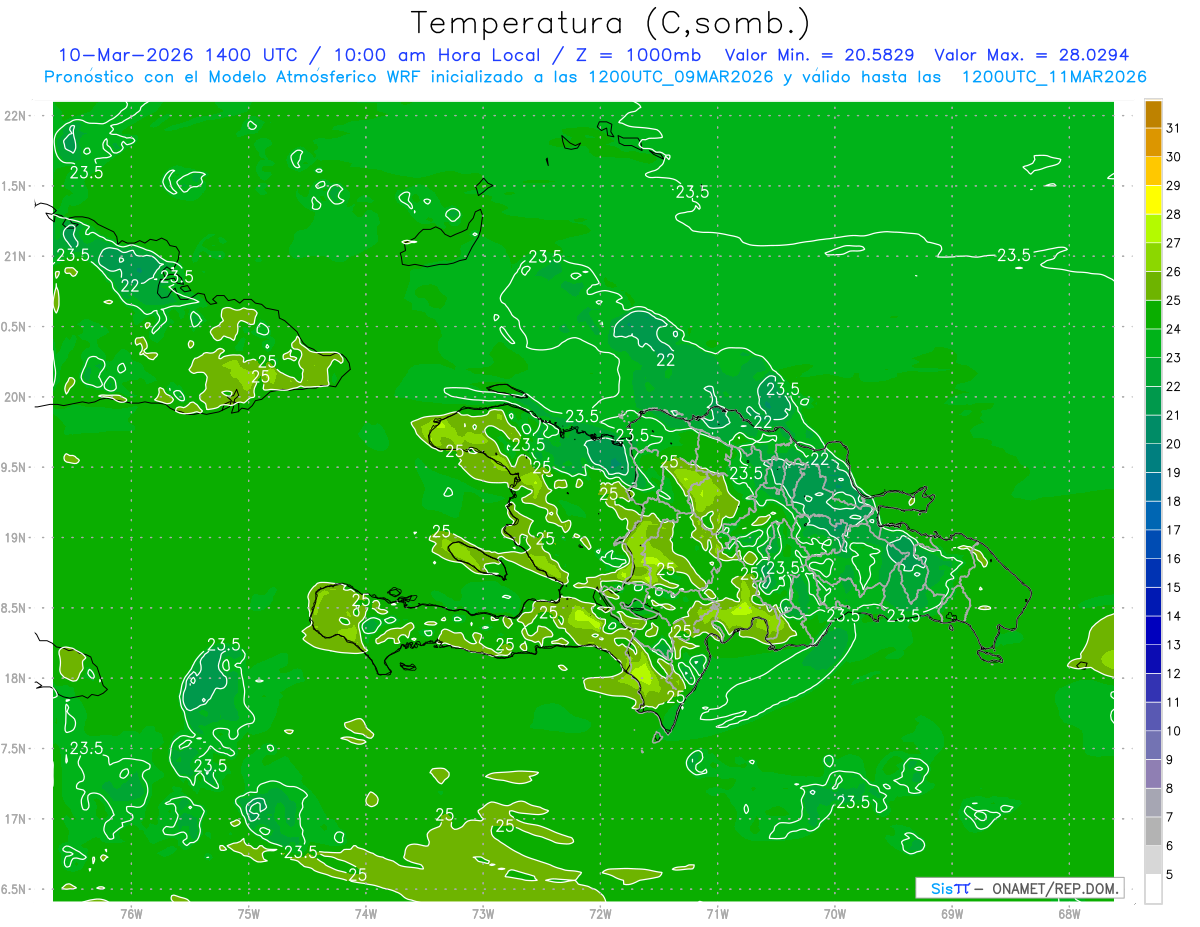Click the "68W" longitude axis label

coord(1069,913)
